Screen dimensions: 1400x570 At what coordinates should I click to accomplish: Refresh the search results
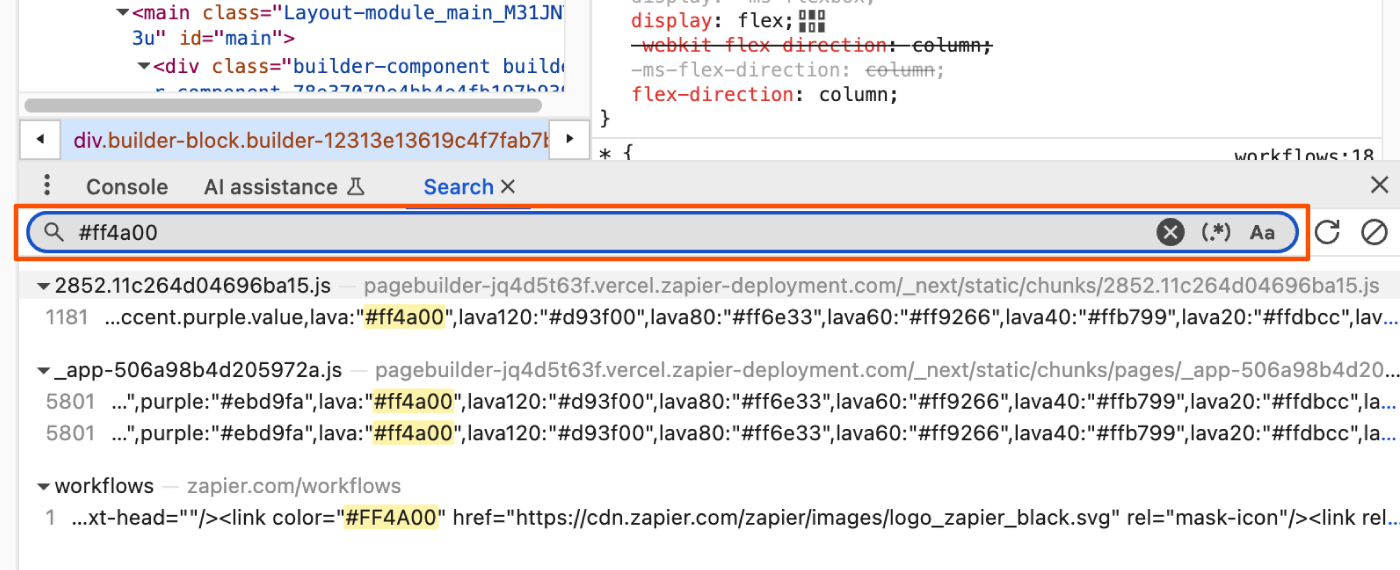(1327, 233)
